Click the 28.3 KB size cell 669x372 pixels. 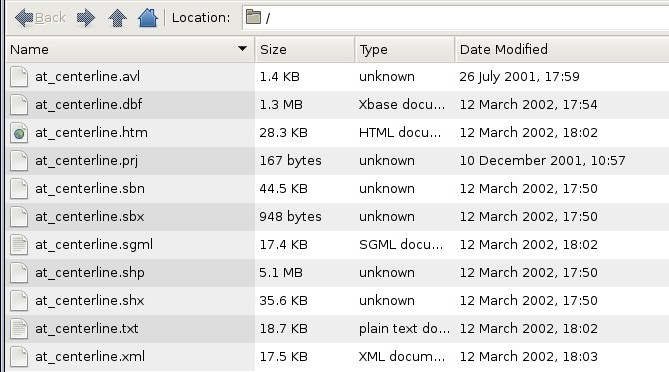[283, 133]
